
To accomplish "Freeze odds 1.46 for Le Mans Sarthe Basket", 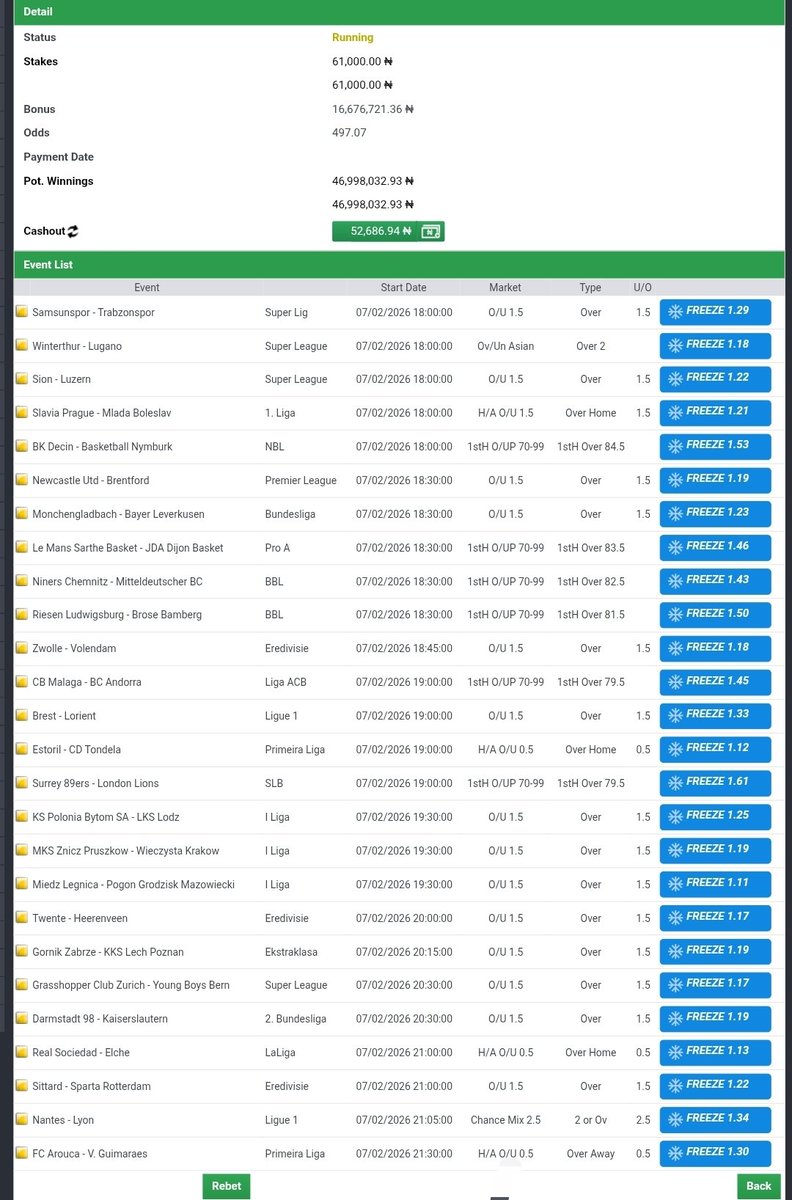I will pyautogui.click(x=715, y=547).
